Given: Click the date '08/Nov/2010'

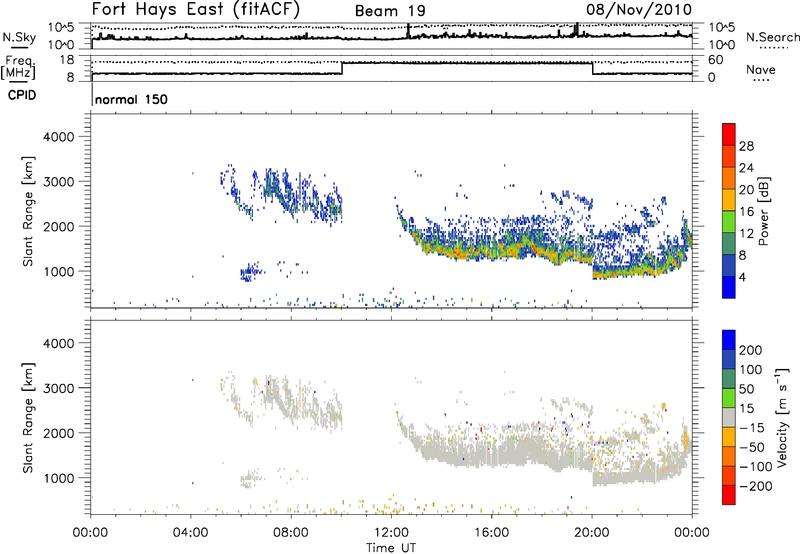Looking at the screenshot, I should coord(639,10).
